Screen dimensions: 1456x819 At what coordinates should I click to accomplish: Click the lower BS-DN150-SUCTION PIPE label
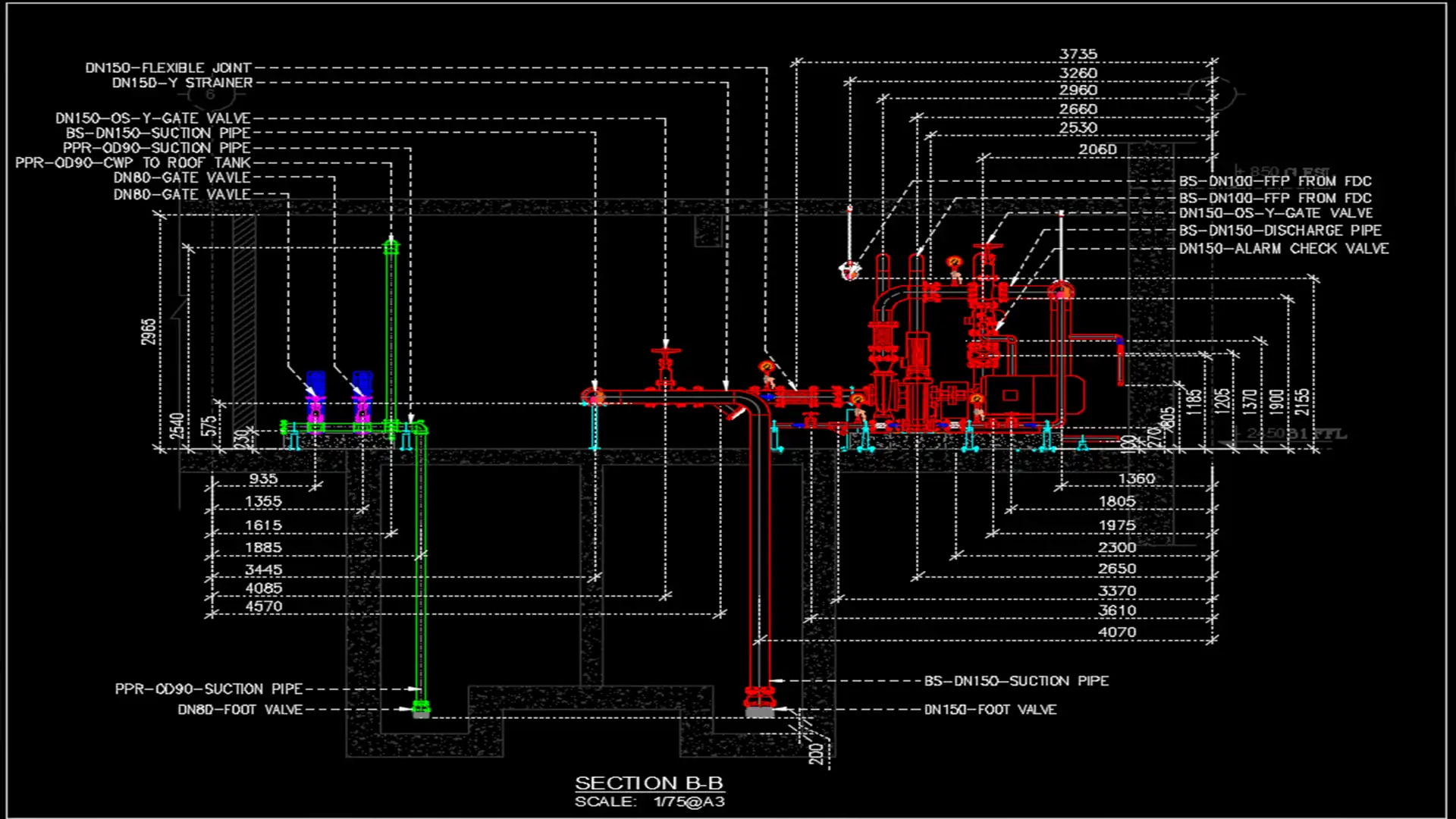click(1015, 681)
